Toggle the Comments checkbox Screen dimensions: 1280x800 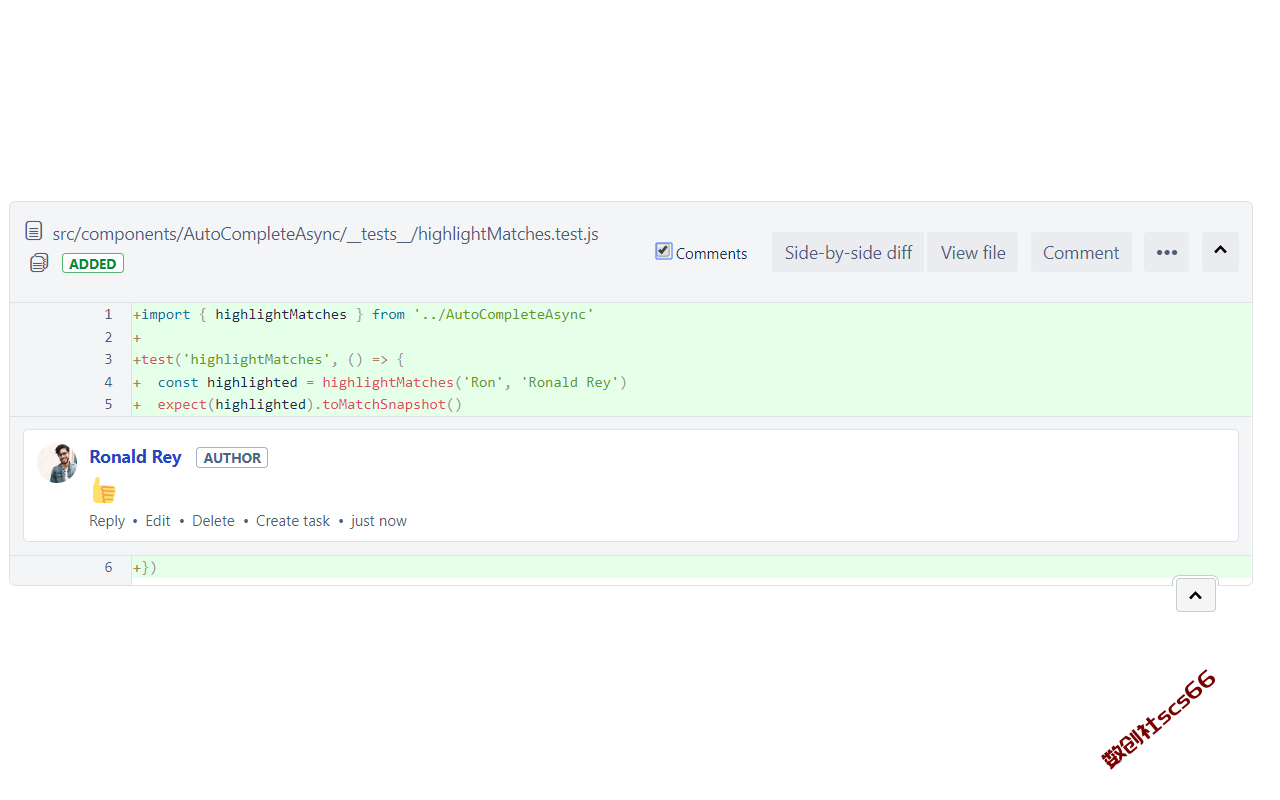pos(664,251)
